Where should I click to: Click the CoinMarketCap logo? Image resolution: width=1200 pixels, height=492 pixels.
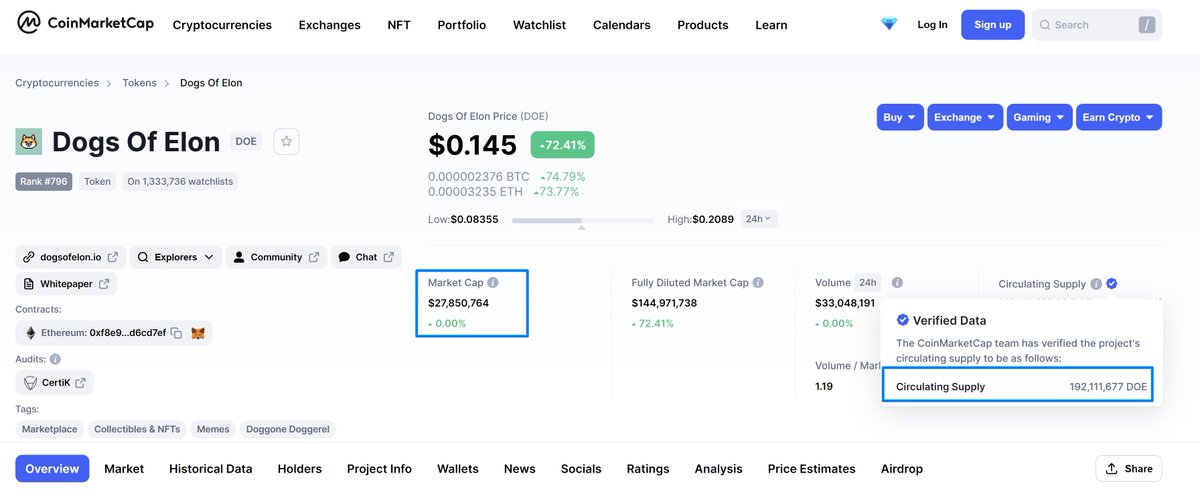pyautogui.click(x=85, y=23)
